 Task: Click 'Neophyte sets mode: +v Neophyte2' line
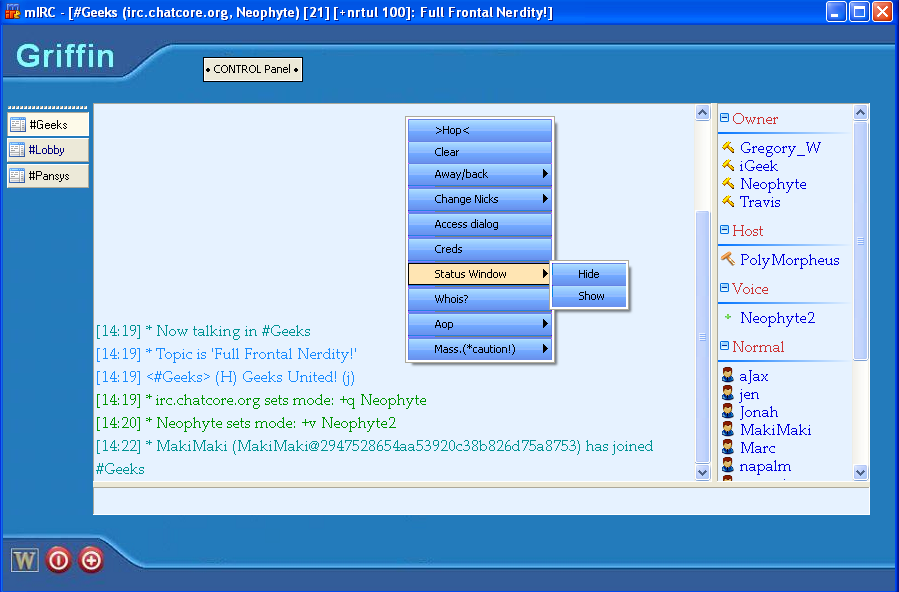246,423
